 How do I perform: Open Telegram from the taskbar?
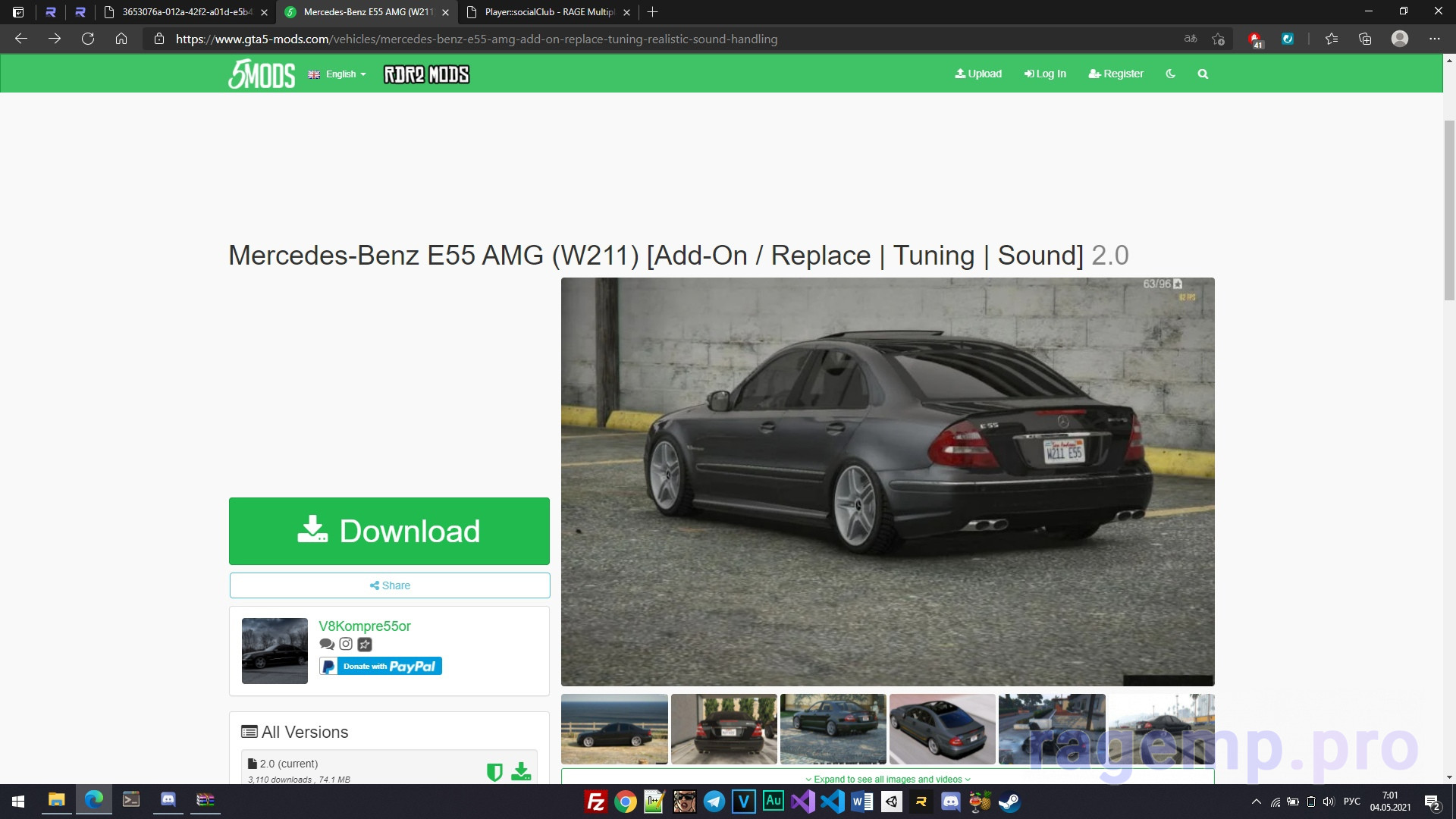coord(714,802)
